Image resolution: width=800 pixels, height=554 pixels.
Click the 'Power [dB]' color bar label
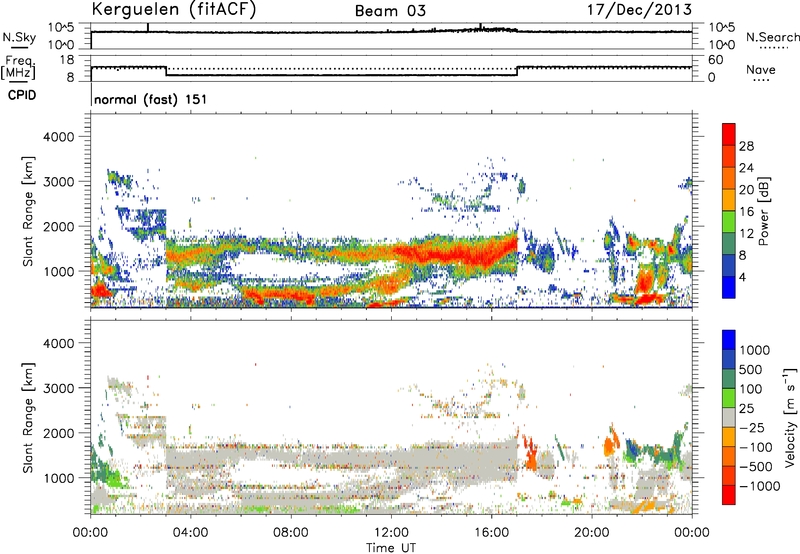point(764,211)
